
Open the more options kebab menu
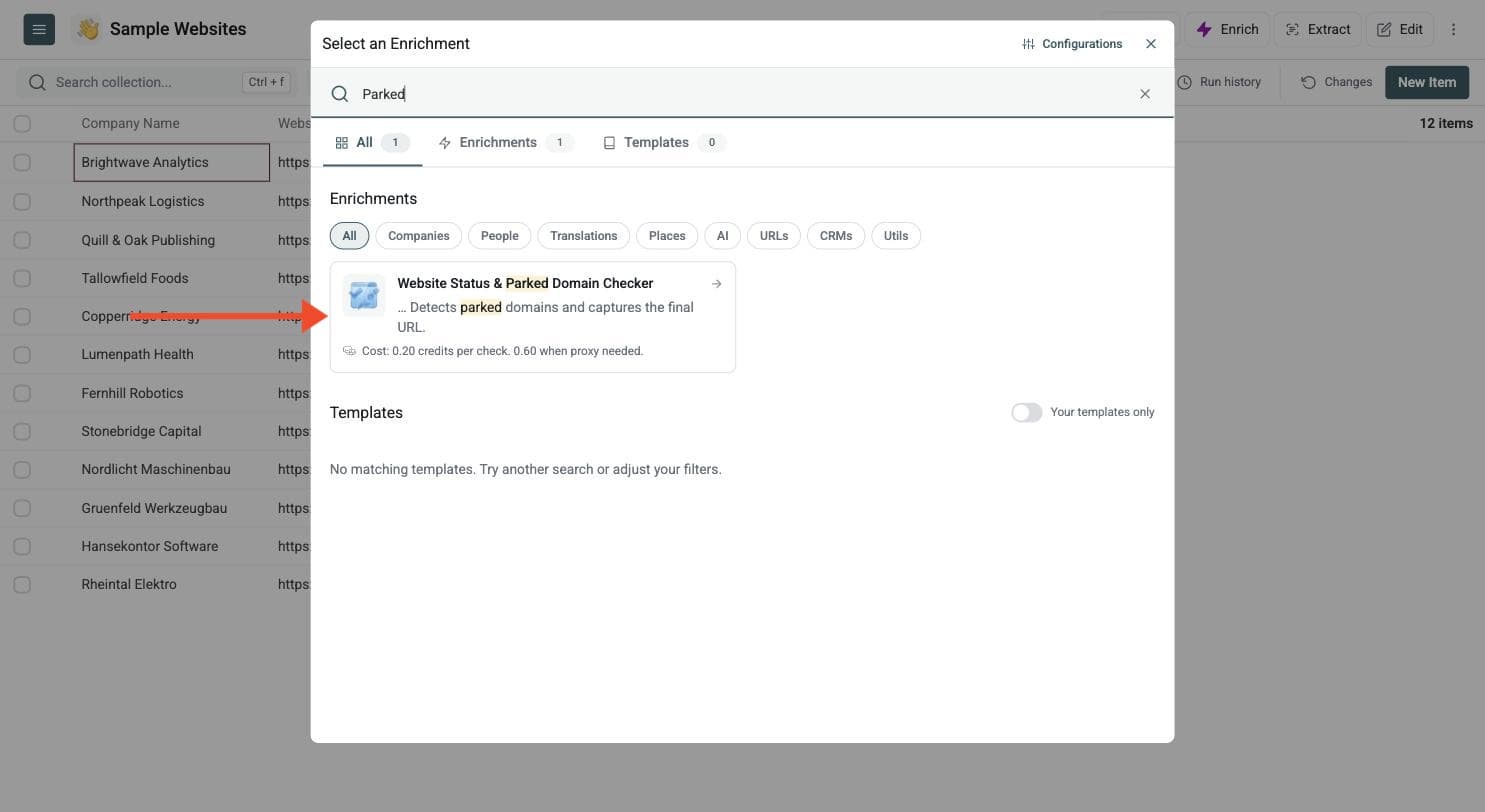(x=1453, y=29)
